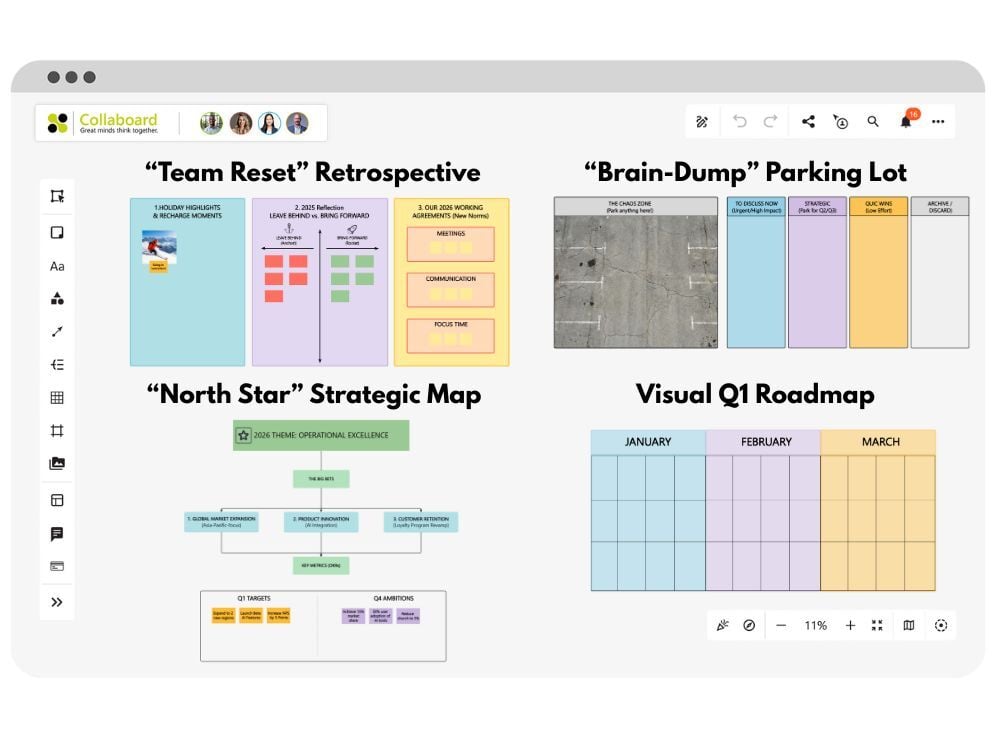The image size is (1000, 750).
Task: Open the text tool with Aa icon
Action: (57, 265)
